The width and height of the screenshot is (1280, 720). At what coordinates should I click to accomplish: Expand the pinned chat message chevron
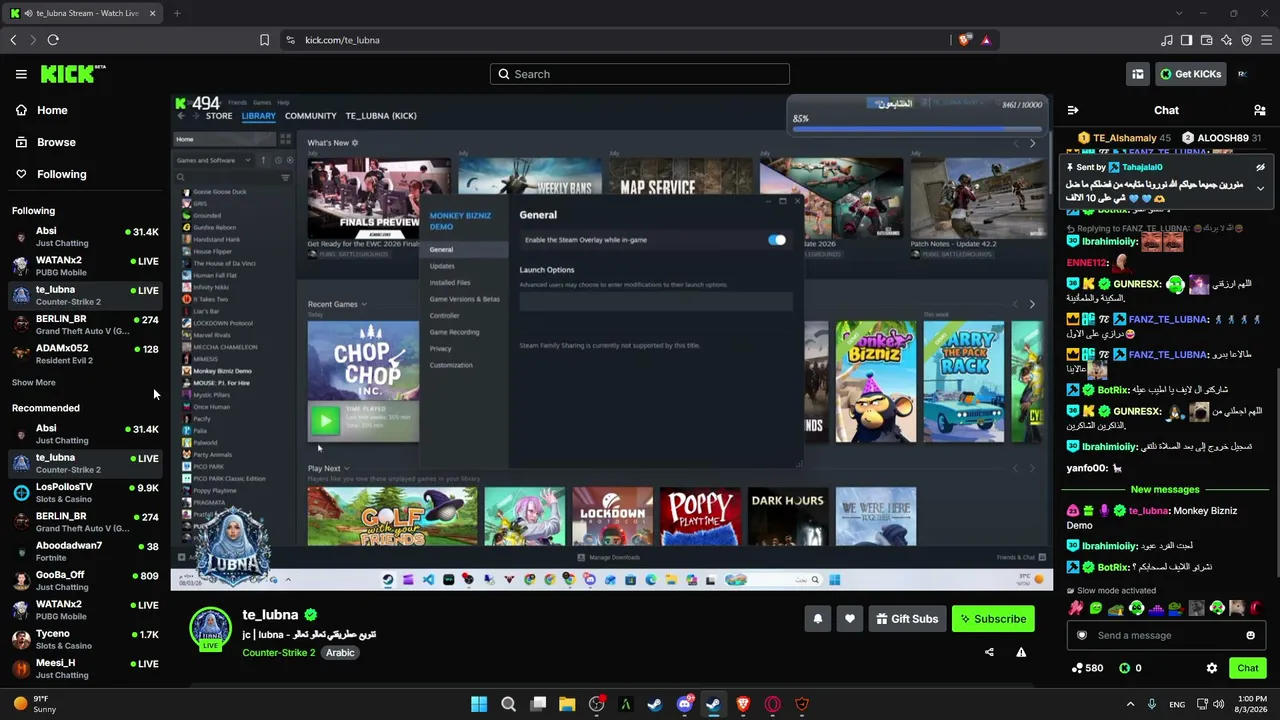click(1260, 188)
